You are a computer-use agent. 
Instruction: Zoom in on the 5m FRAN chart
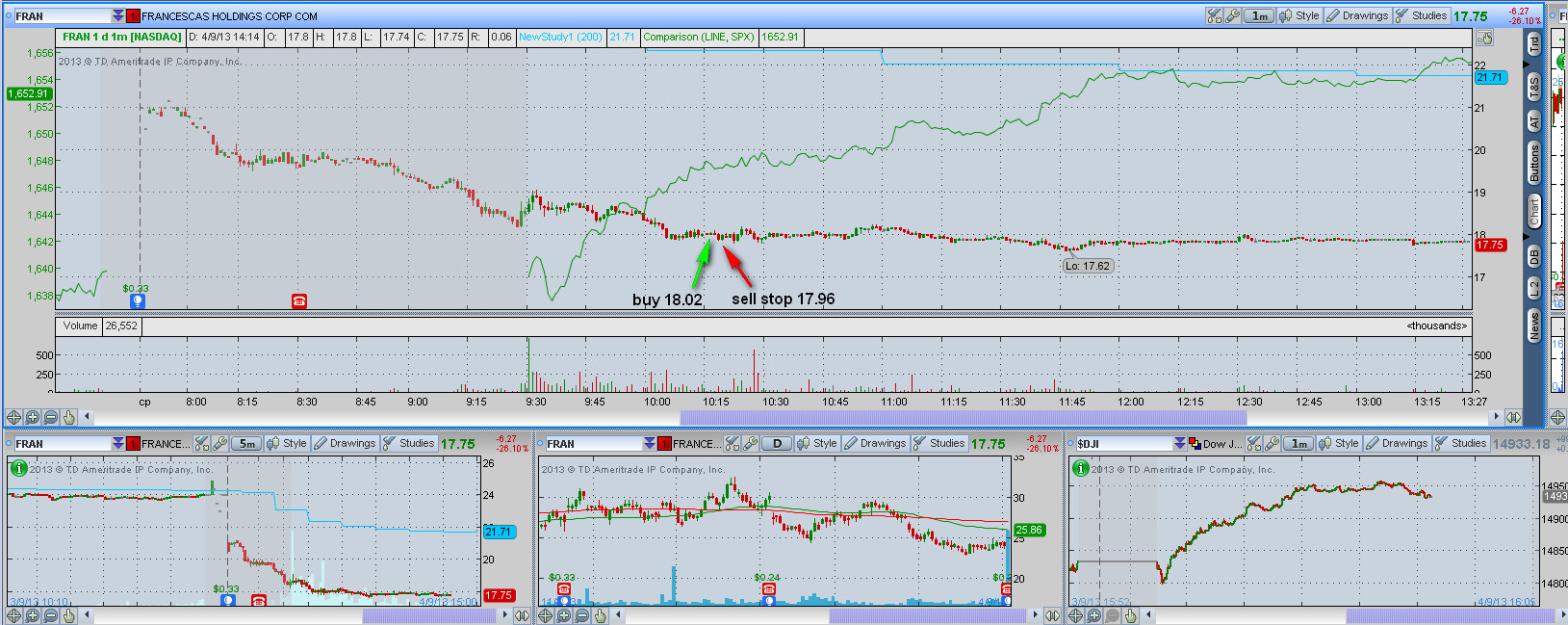tap(32, 615)
